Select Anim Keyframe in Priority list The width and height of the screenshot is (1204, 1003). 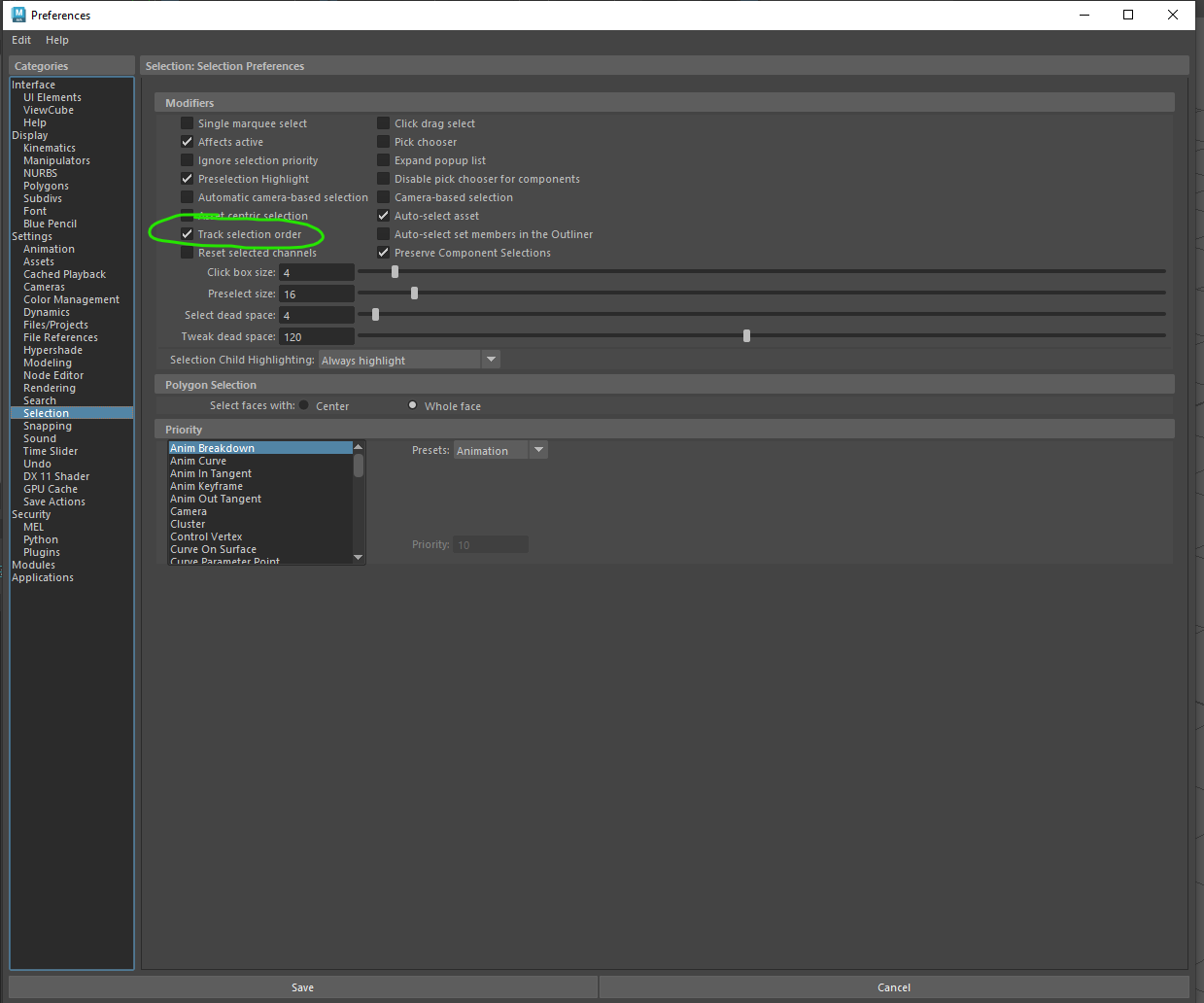pos(207,486)
